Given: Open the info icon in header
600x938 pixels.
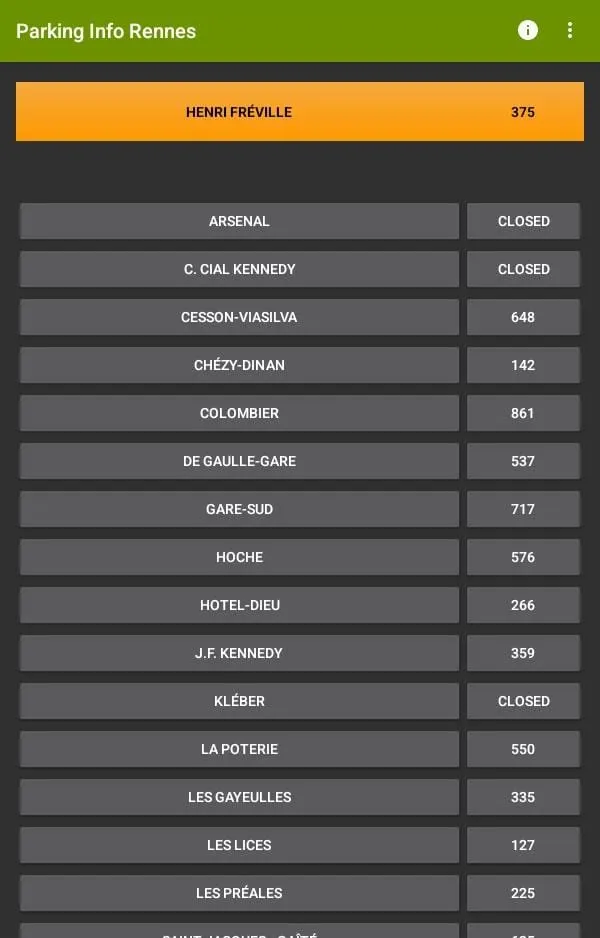Looking at the screenshot, I should [x=527, y=31].
